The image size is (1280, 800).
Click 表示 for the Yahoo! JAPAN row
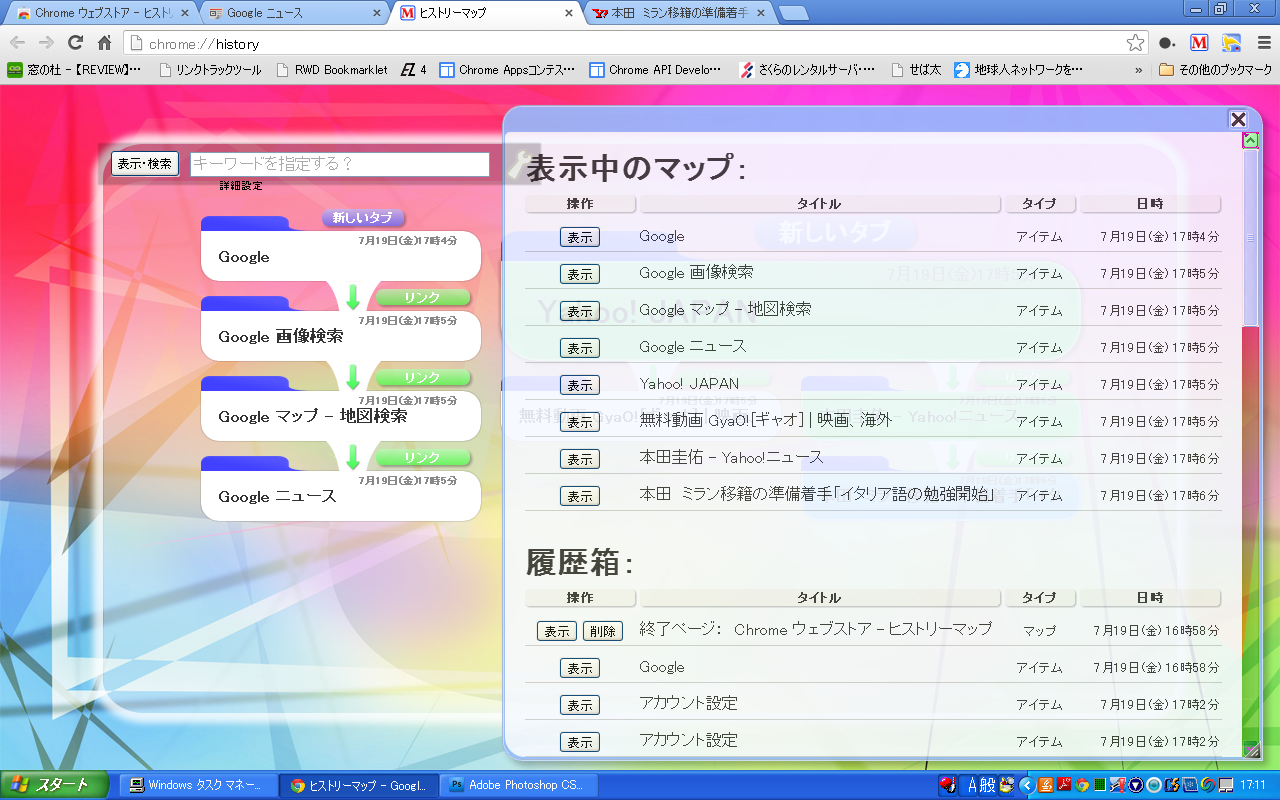tap(580, 385)
